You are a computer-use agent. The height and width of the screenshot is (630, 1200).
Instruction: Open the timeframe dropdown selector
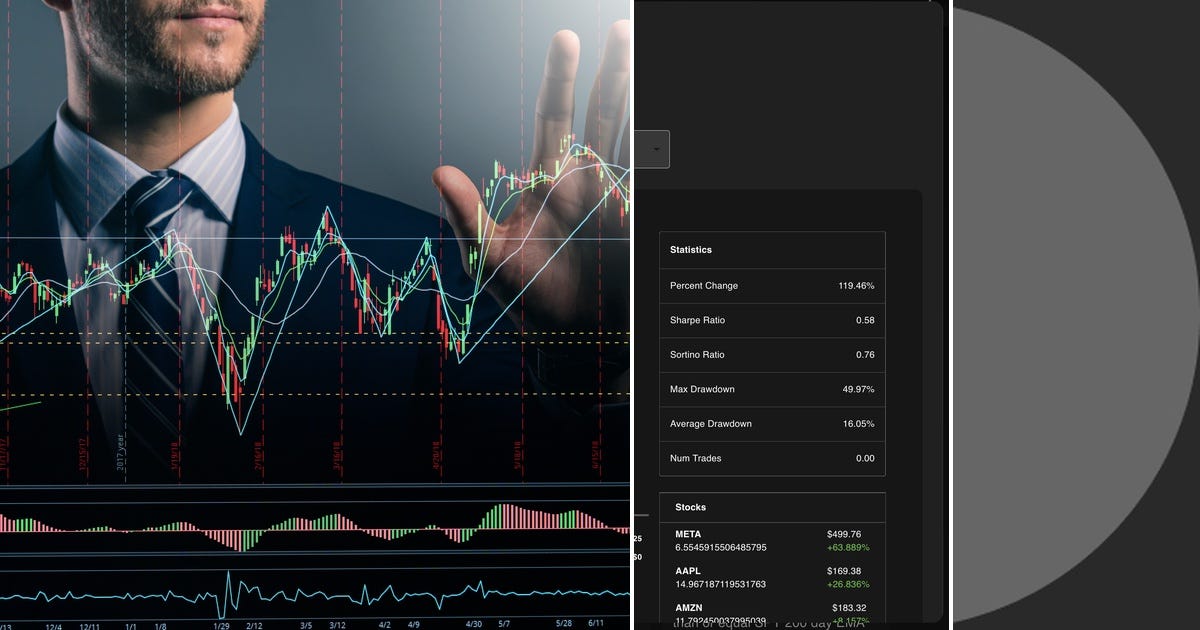pyautogui.click(x=651, y=147)
